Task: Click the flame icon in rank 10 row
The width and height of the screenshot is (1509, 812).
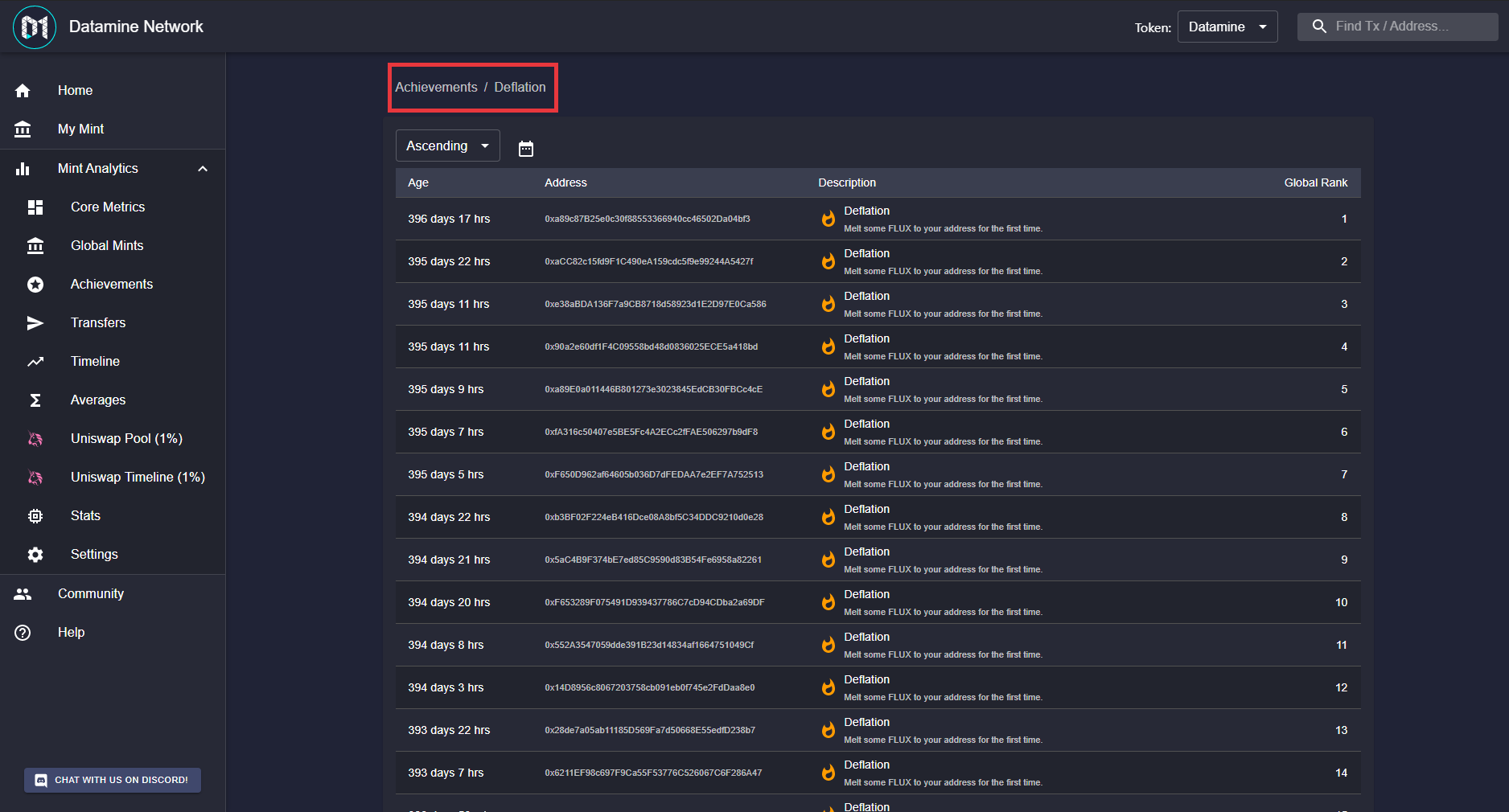Action: point(828,602)
